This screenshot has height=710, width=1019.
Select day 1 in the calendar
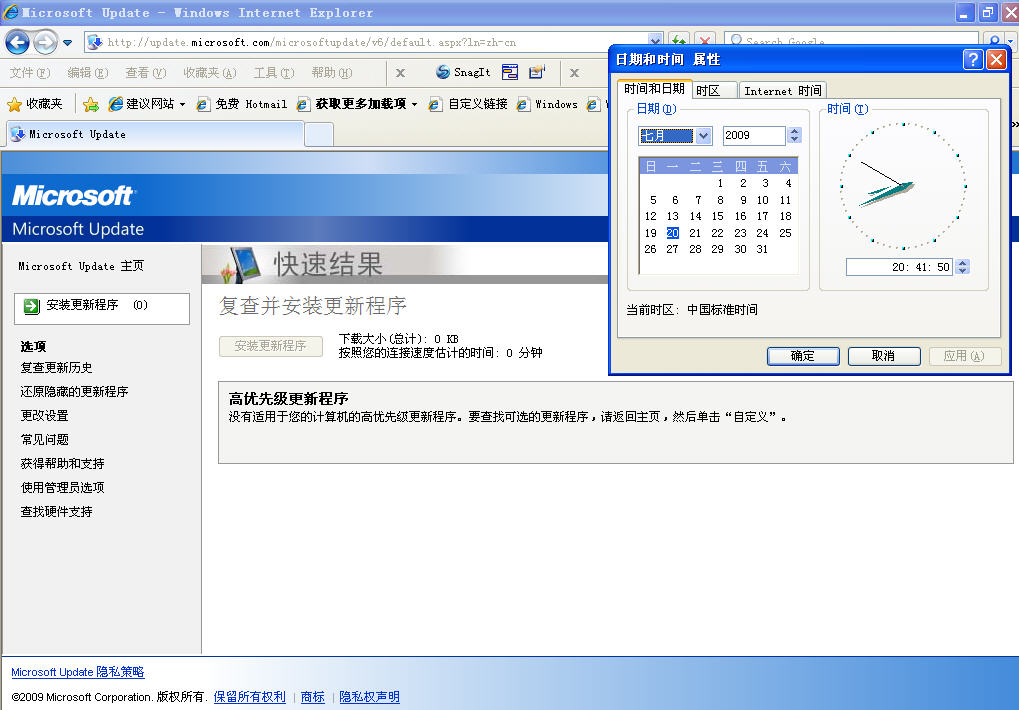coord(720,183)
